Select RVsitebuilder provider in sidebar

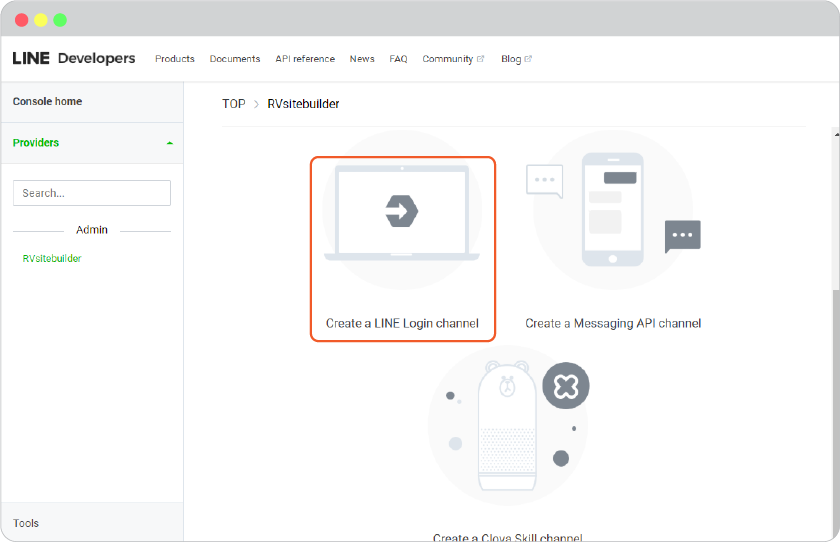[52, 258]
